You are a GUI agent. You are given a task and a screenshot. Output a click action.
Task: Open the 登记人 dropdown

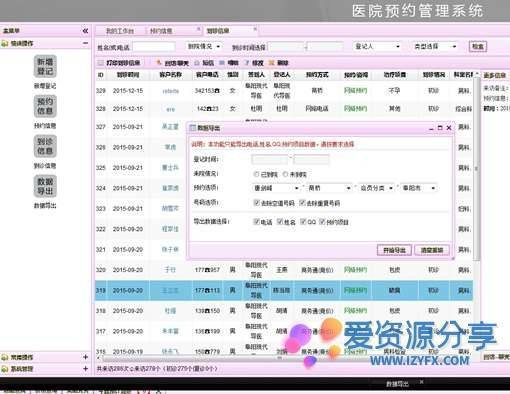pos(377,46)
